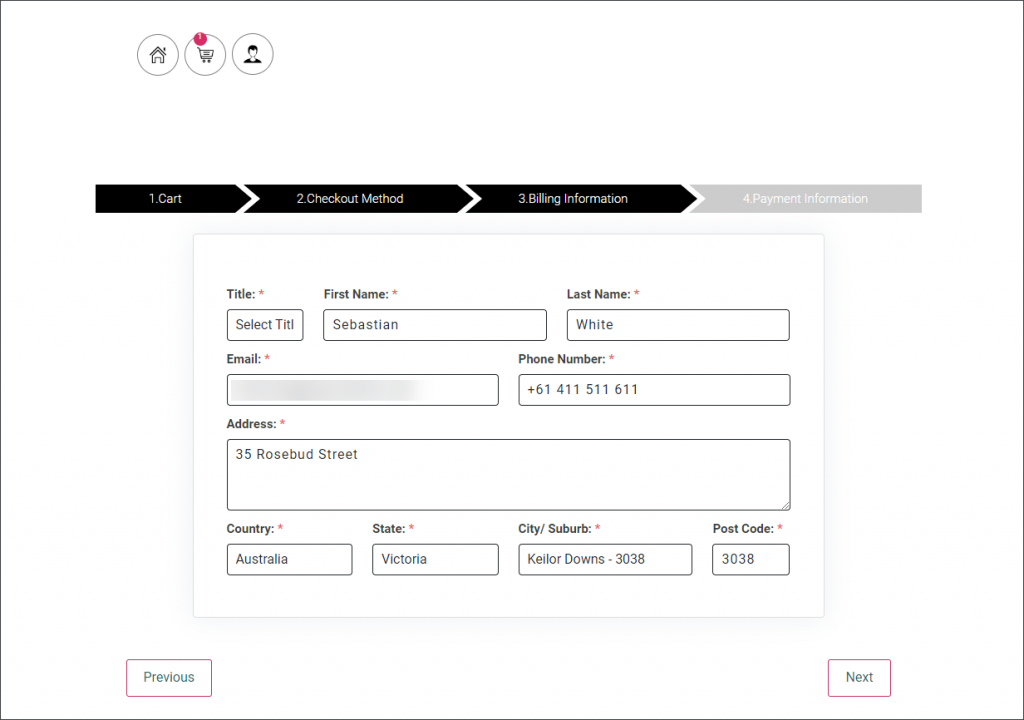Viewport: 1024px width, 720px height.
Task: Click the cart item count badge
Action: click(200, 39)
